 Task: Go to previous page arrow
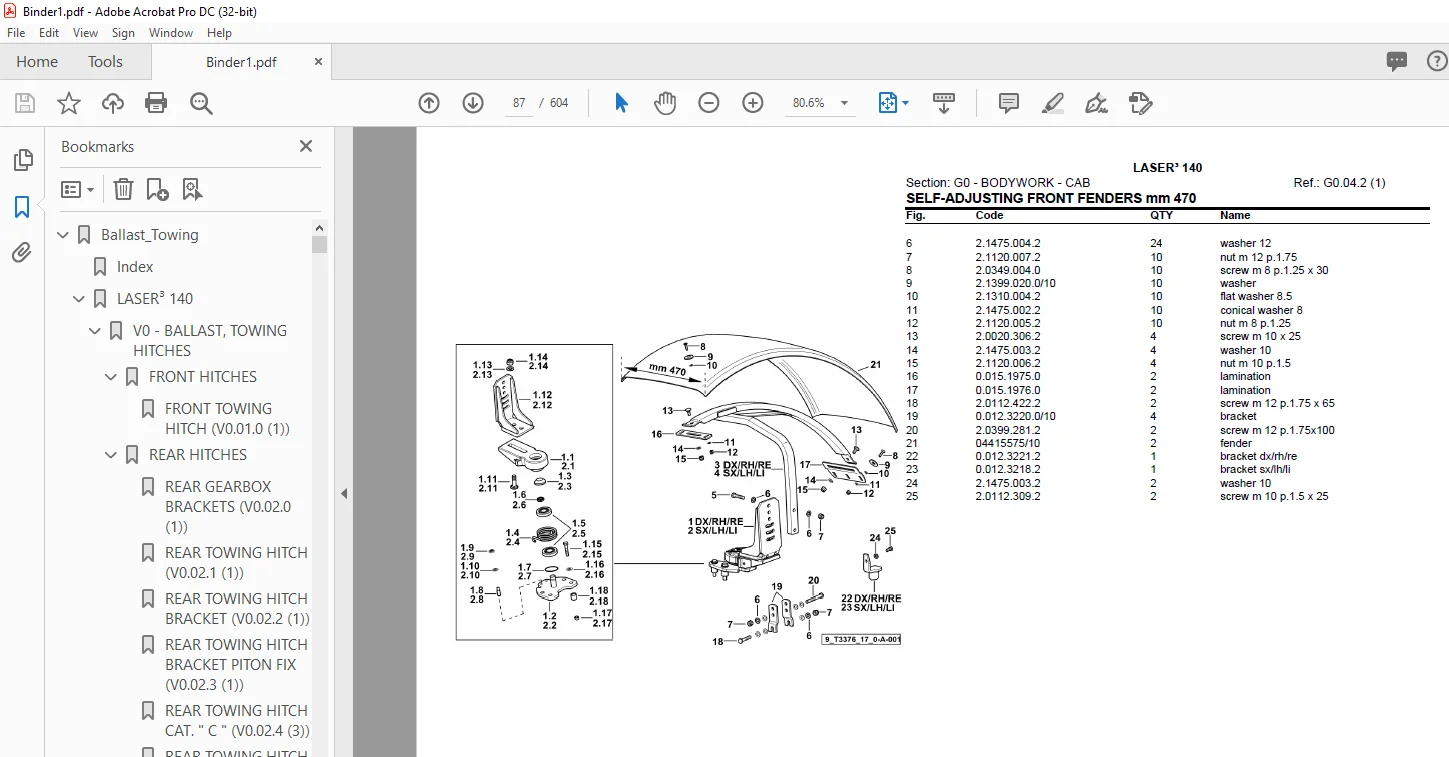point(429,103)
